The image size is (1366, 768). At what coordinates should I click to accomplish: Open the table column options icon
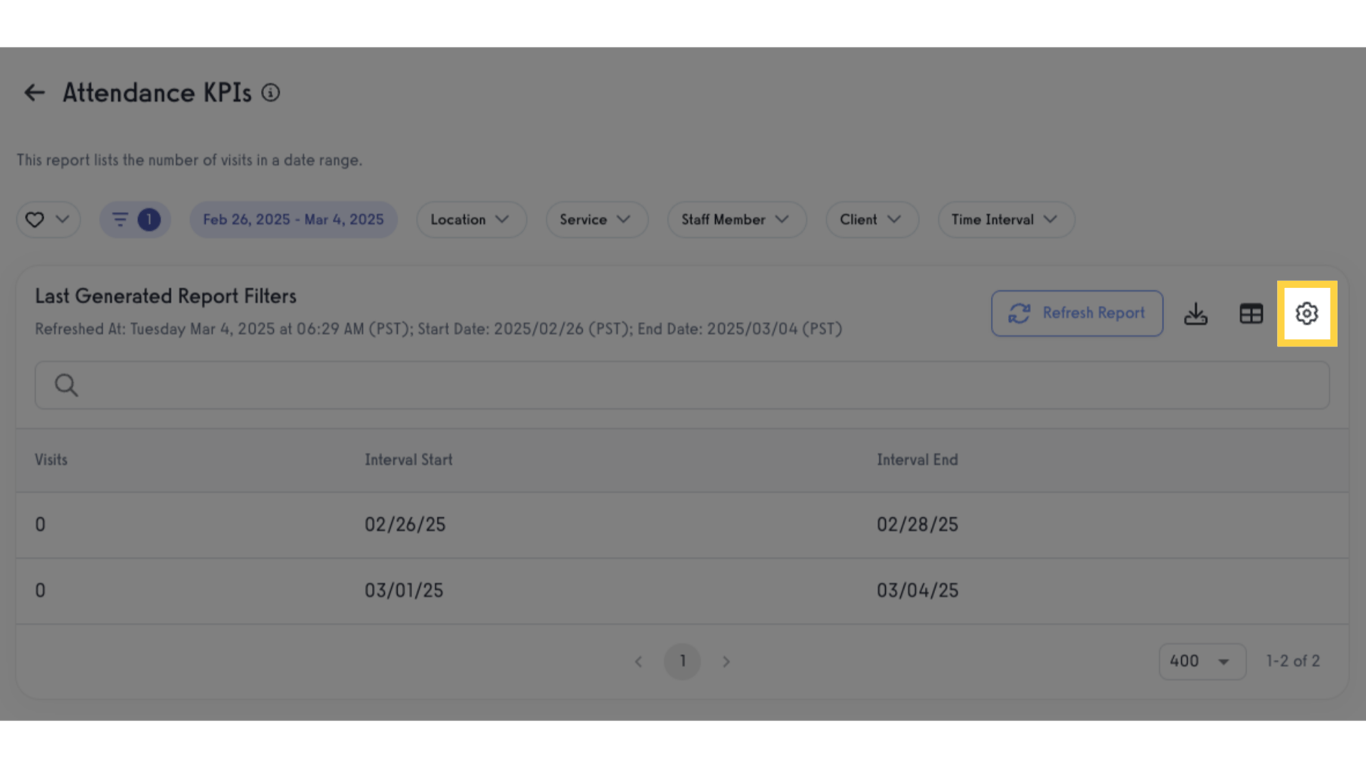1251,313
